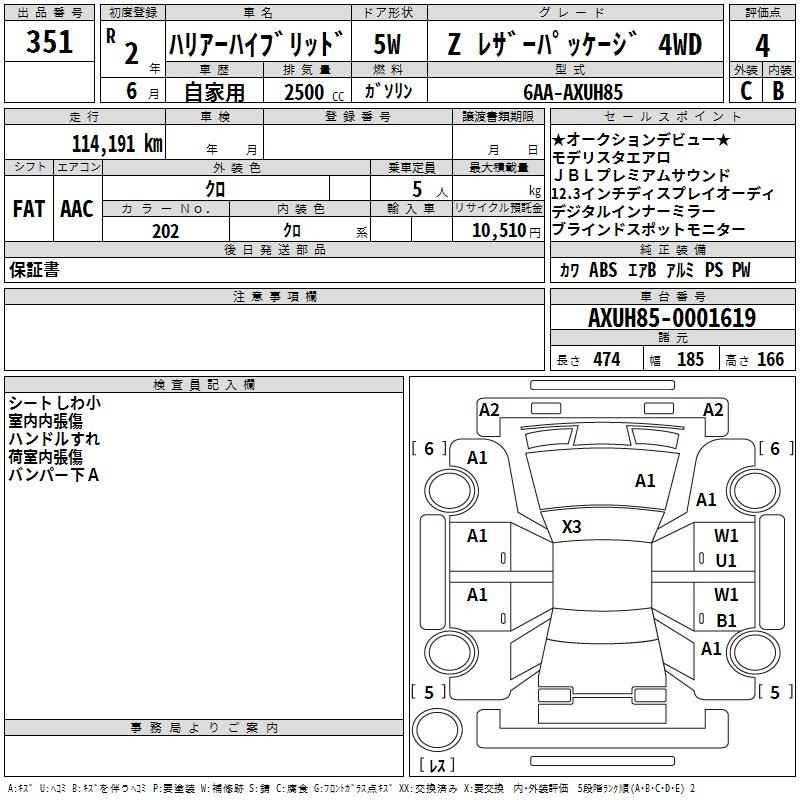Select the 保証書 entry
Image resolution: width=800 pixels, height=800 pixels.
(34, 270)
